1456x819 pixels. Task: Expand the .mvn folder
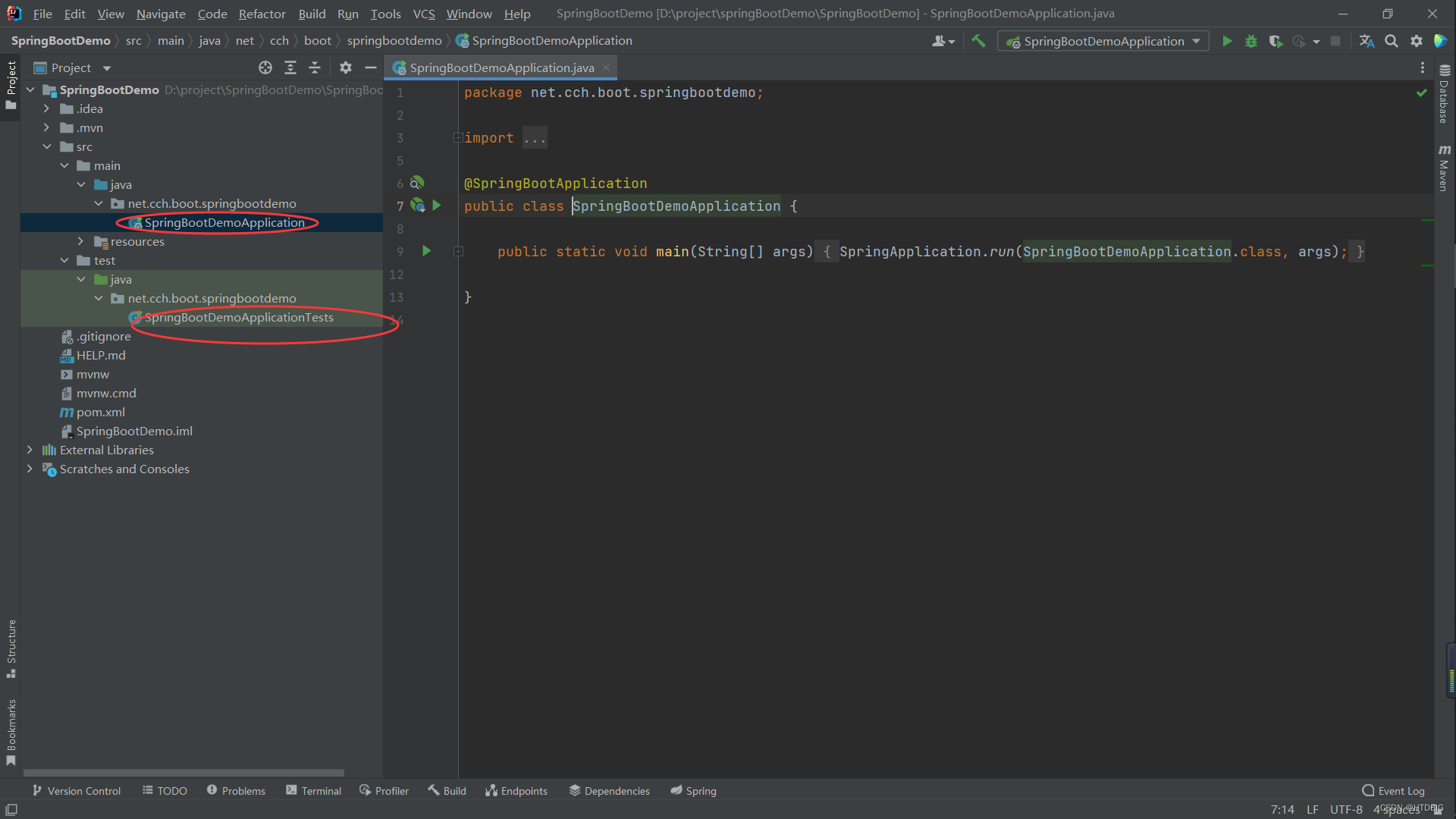[46, 127]
